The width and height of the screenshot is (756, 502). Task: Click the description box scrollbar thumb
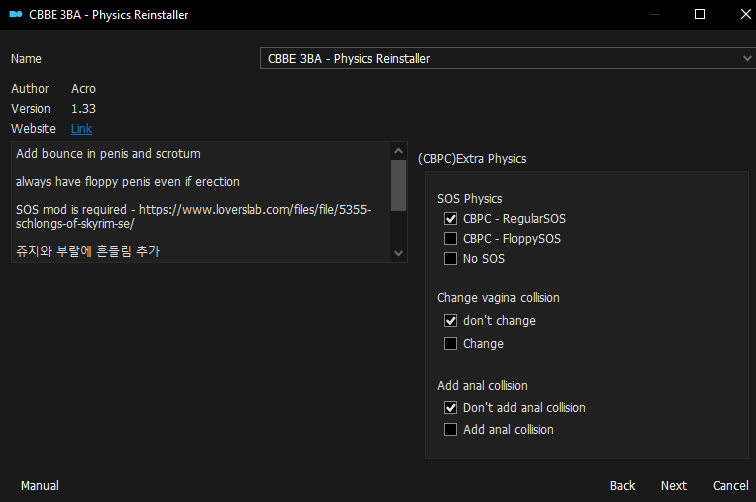398,186
